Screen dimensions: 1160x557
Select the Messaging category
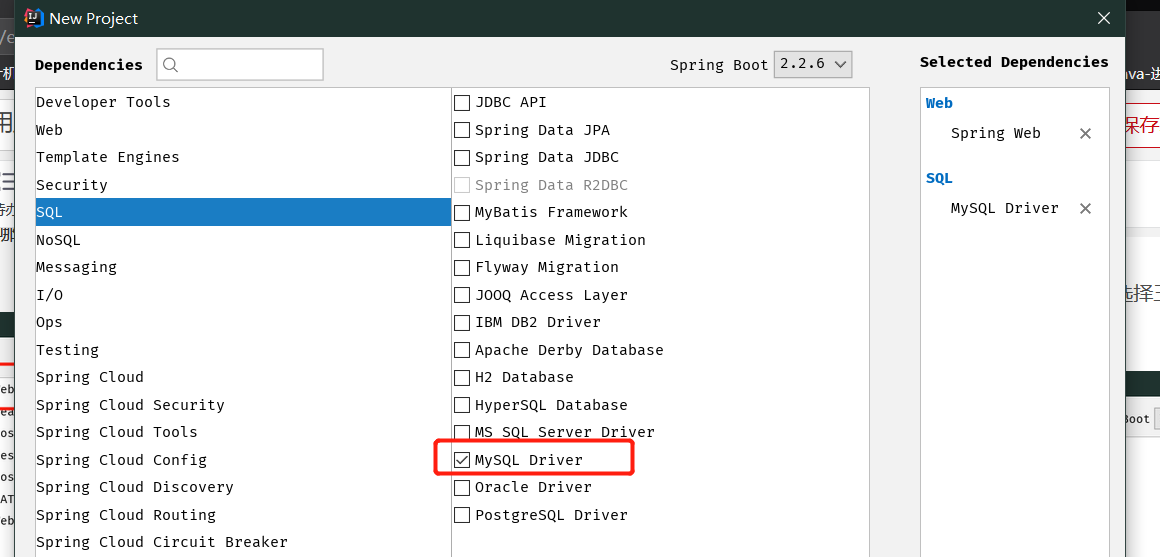(243, 267)
